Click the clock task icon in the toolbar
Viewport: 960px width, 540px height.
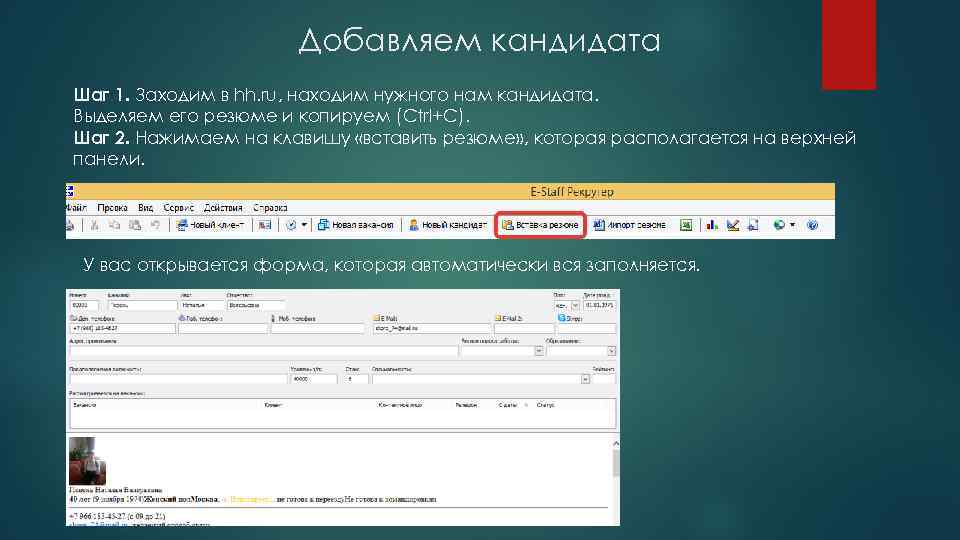tap(291, 225)
